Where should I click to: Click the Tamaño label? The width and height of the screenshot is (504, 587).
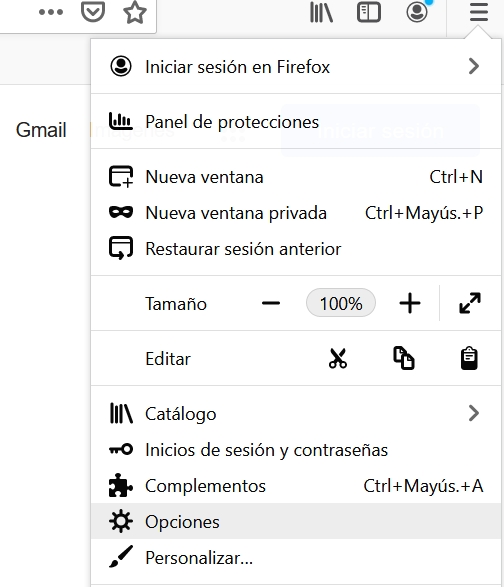(176, 304)
